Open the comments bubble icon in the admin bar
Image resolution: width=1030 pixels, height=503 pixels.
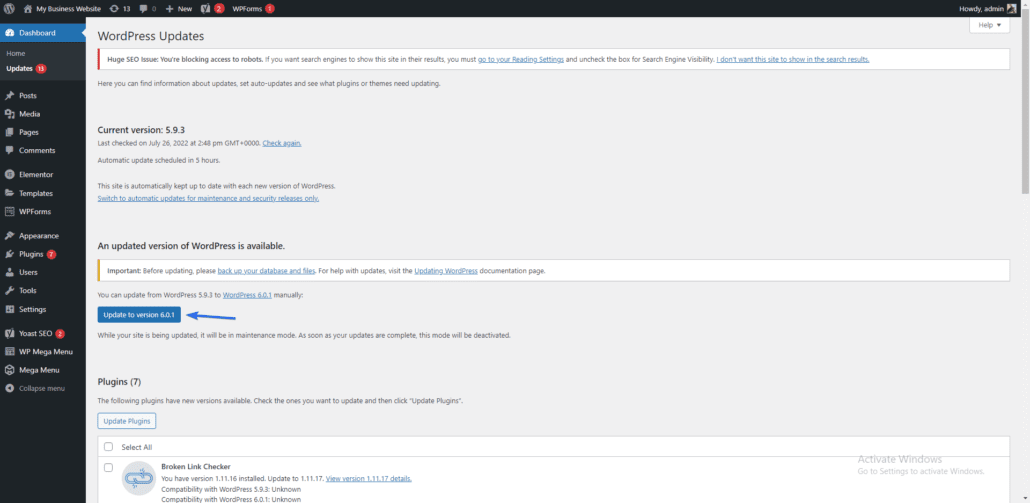point(142,9)
